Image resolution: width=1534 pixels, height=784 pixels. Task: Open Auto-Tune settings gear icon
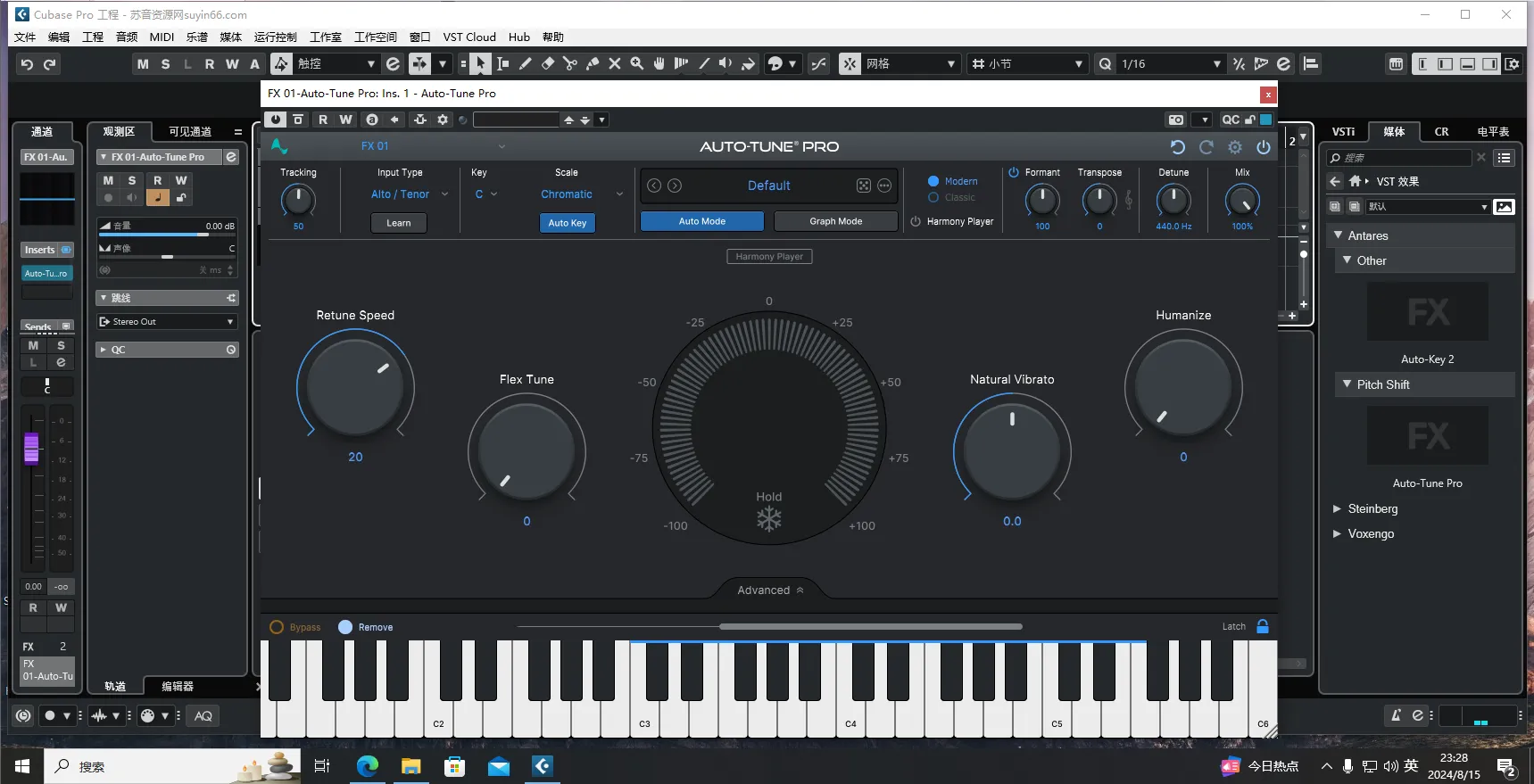coord(1235,147)
